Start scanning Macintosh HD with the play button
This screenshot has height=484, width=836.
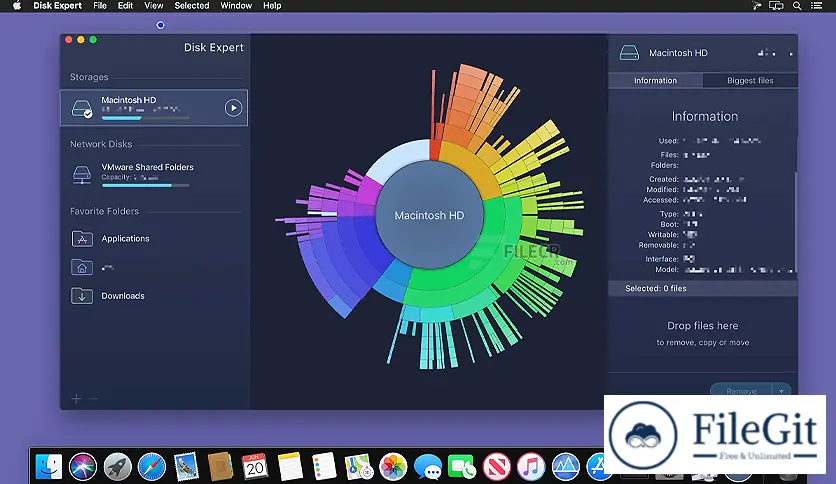233,108
